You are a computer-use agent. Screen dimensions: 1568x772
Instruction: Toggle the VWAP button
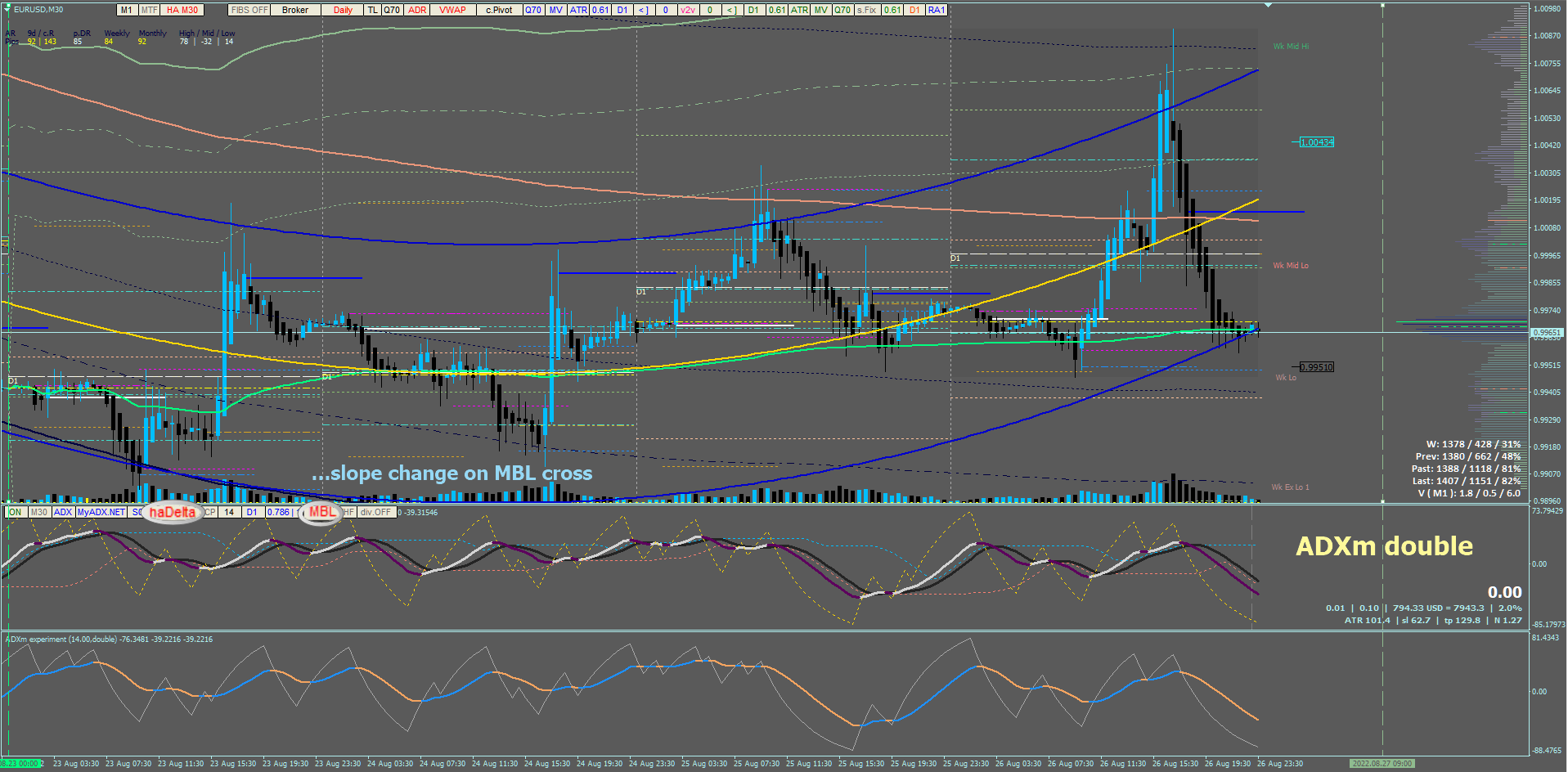tap(452, 10)
